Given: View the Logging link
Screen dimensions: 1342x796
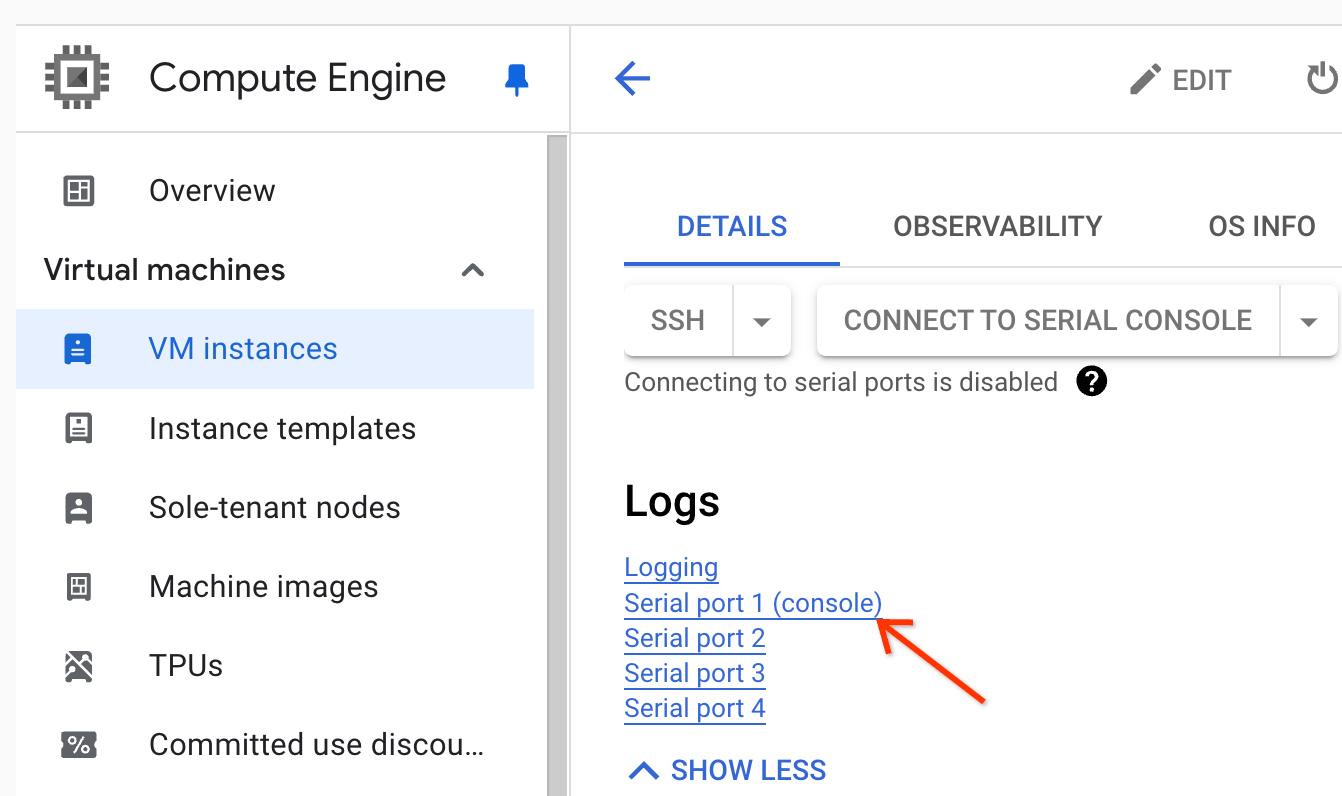Looking at the screenshot, I should [671, 567].
